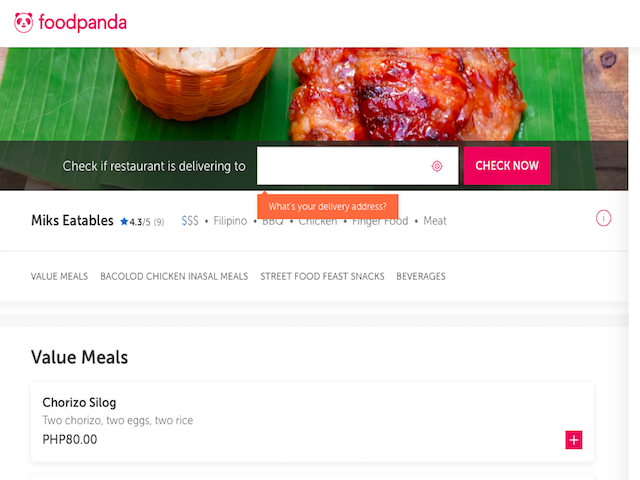The height and width of the screenshot is (480, 640).
Task: Select STREET FOOD FEAST SNACKS tab
Action: click(x=322, y=276)
